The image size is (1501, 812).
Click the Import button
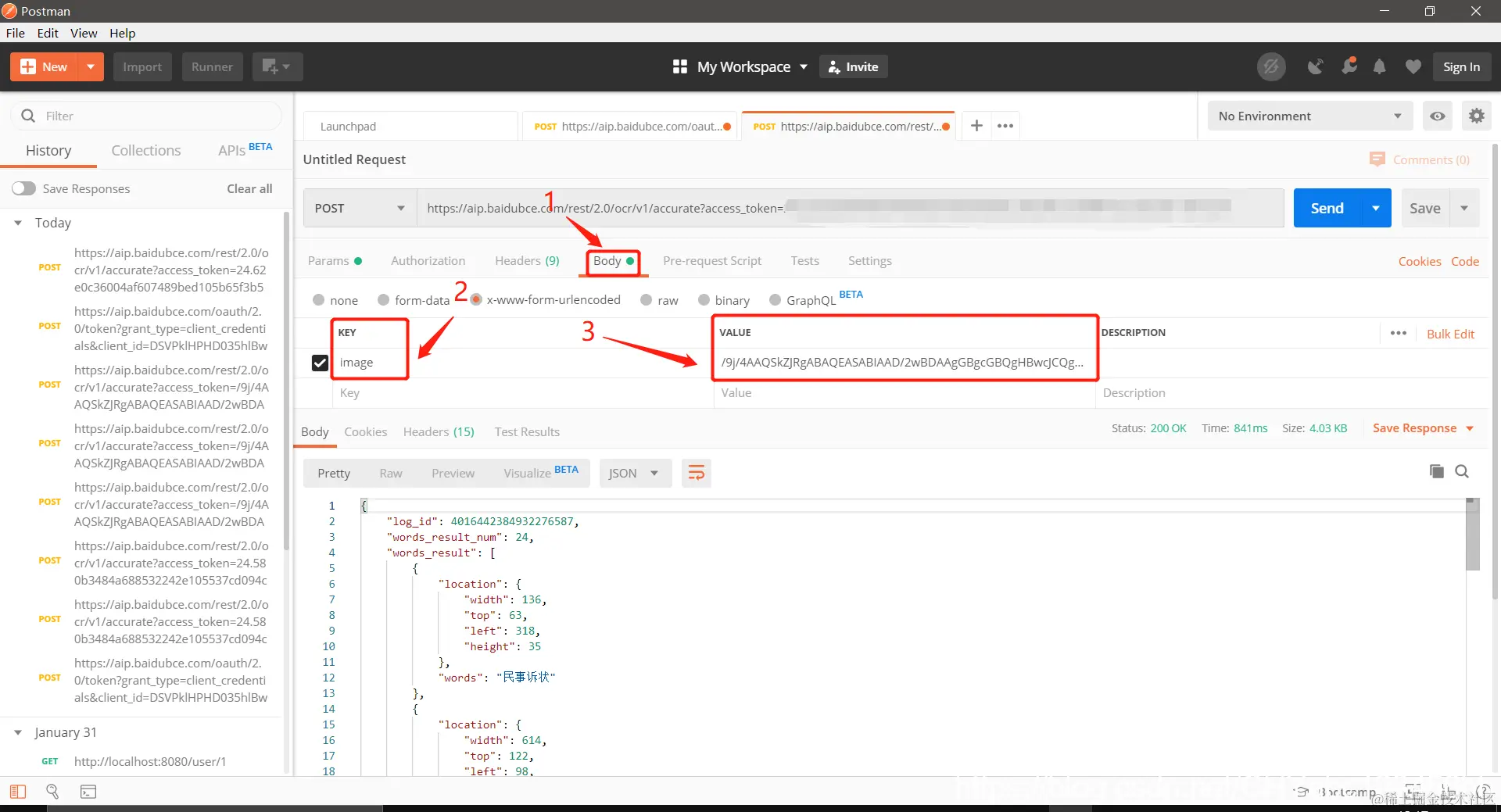point(142,67)
